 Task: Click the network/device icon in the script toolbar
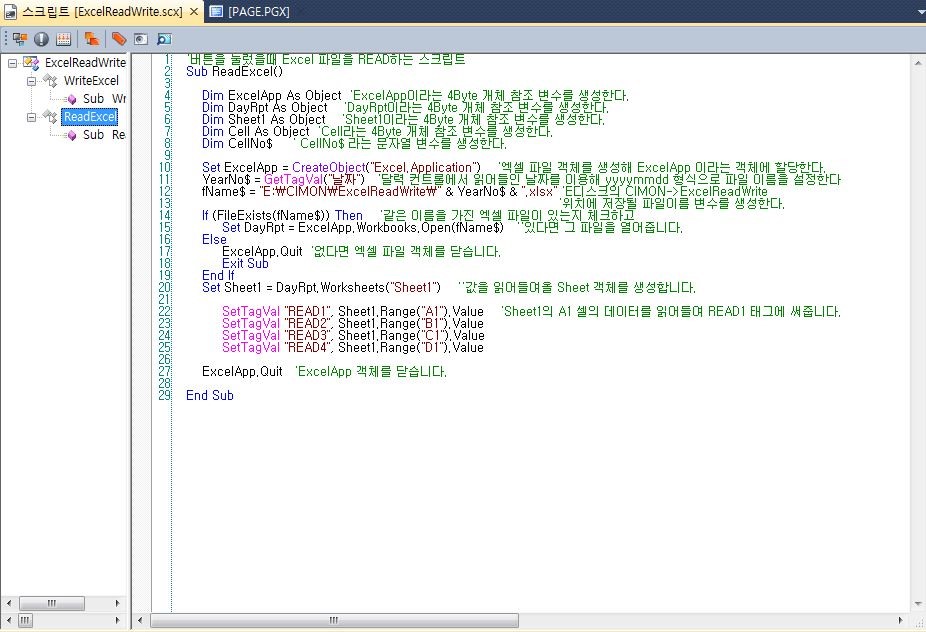[x=19, y=39]
